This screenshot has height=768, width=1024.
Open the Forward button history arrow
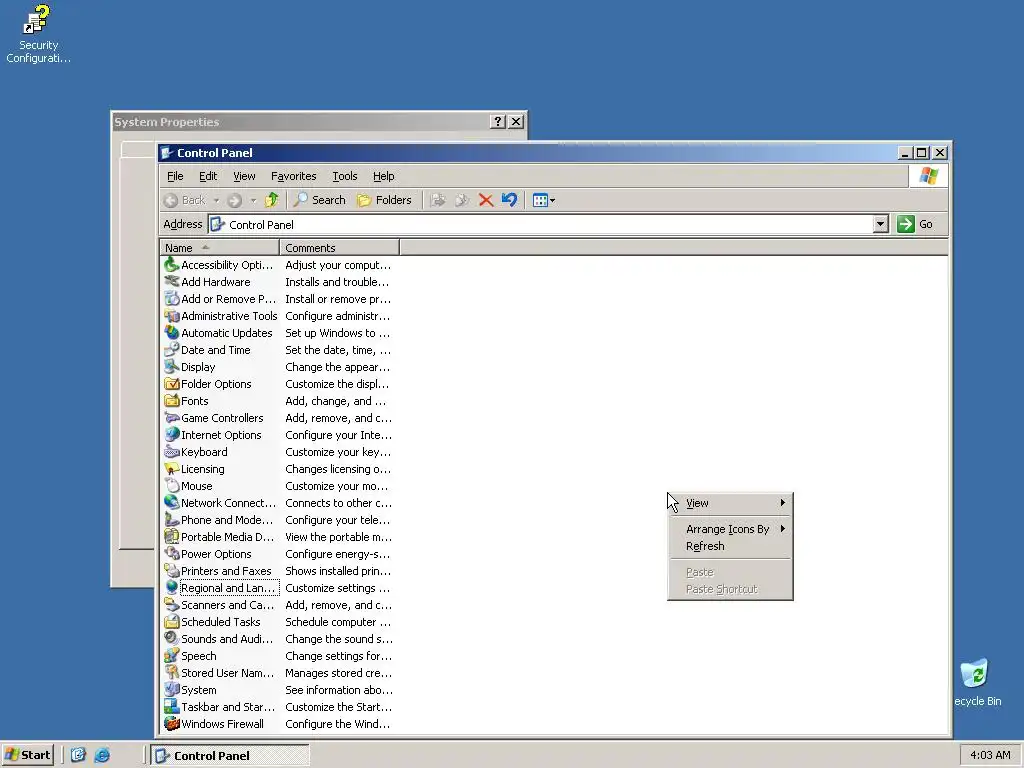[253, 200]
